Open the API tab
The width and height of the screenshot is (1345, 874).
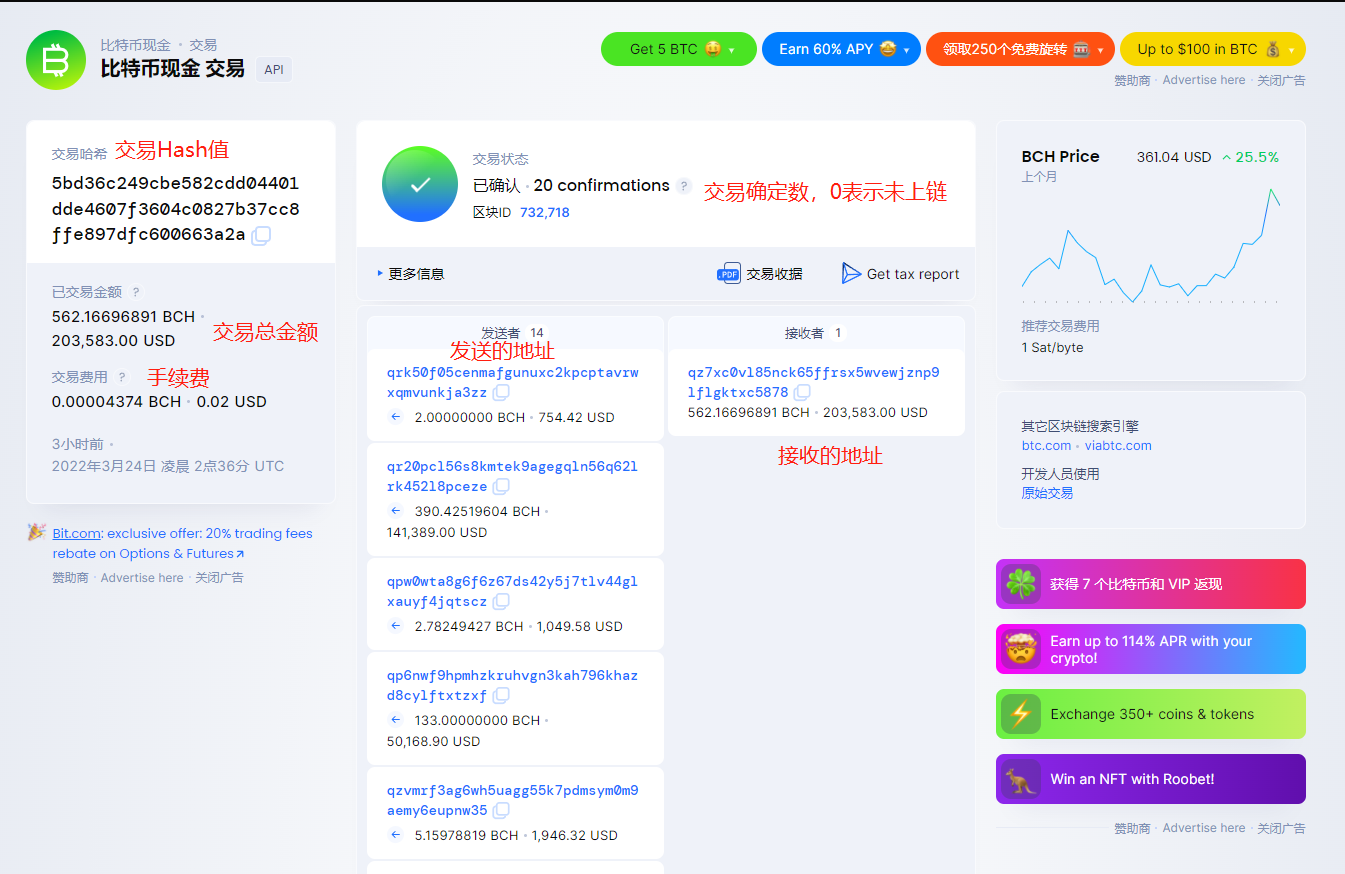point(273,69)
